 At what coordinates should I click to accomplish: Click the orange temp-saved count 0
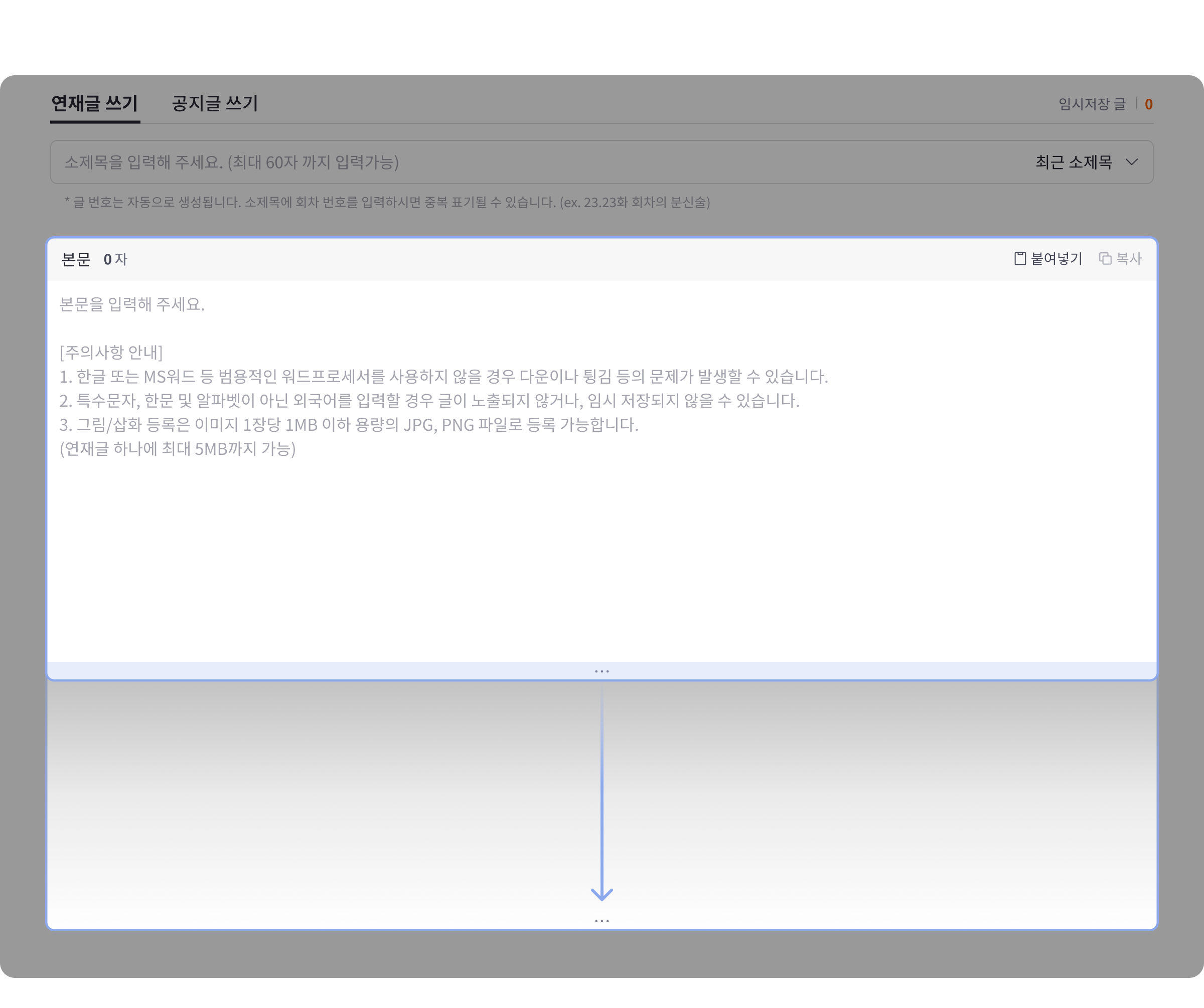point(1148,104)
